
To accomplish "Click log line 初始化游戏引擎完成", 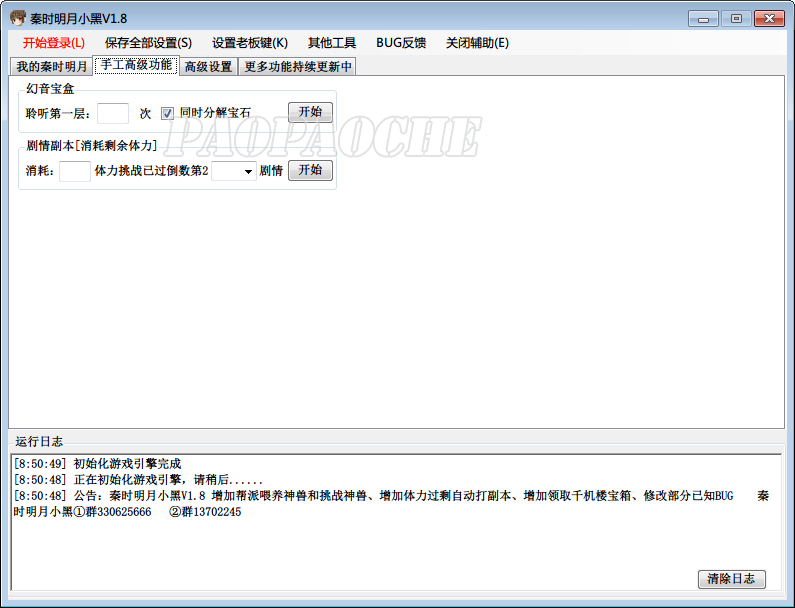I will coord(97,463).
